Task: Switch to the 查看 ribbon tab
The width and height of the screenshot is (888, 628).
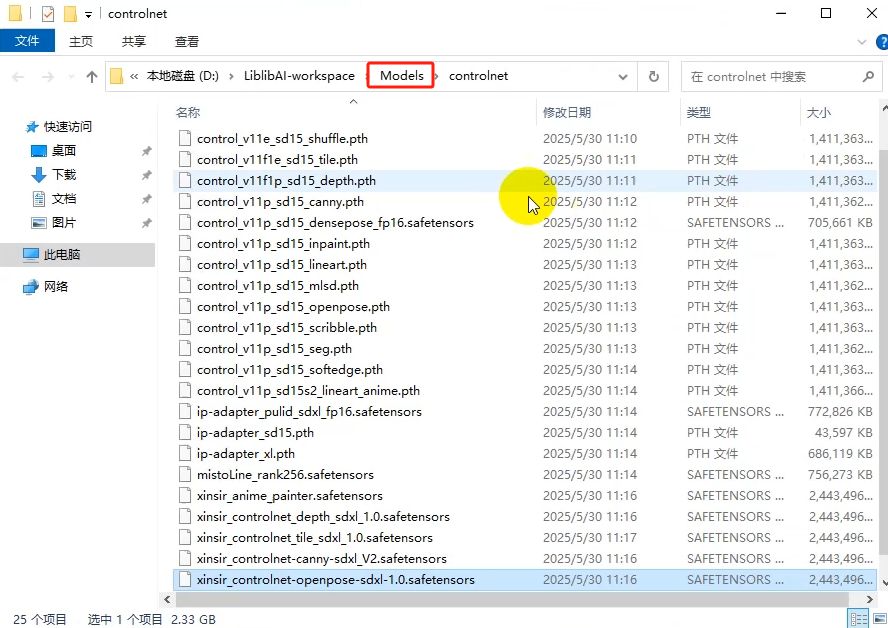Action: pyautogui.click(x=187, y=41)
